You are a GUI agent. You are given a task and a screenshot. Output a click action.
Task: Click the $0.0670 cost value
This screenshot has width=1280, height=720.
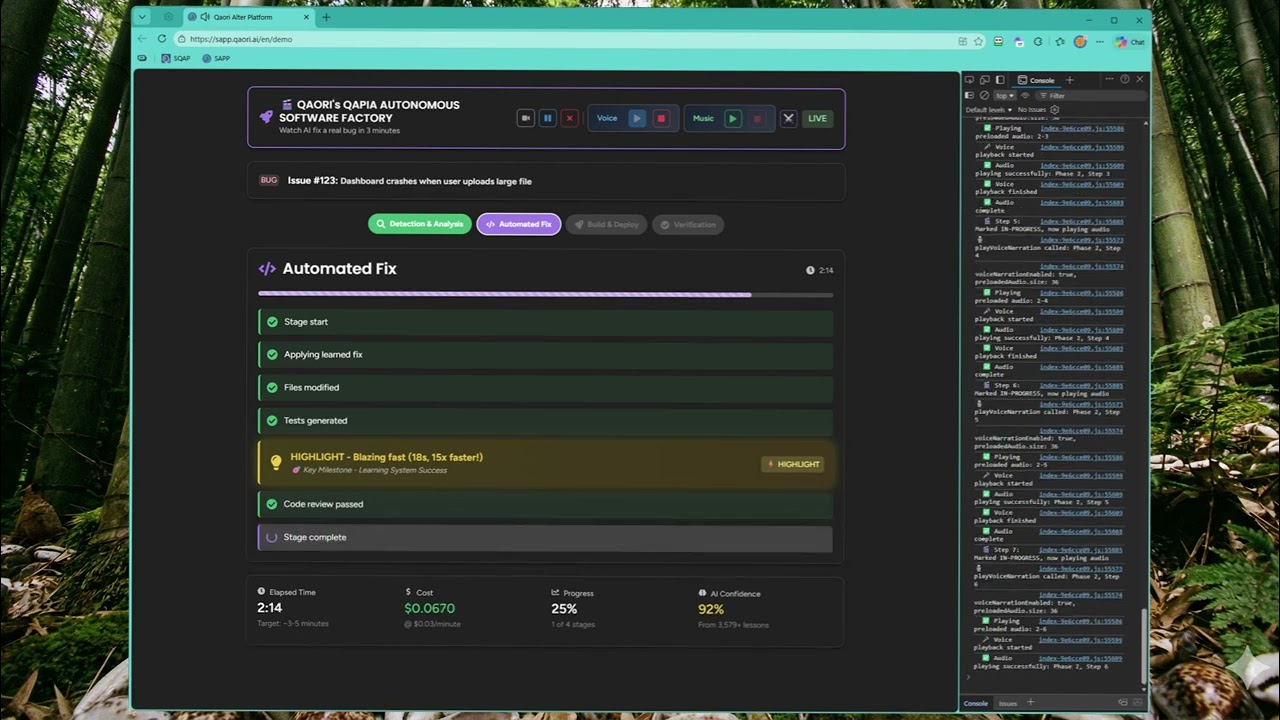(x=430, y=608)
